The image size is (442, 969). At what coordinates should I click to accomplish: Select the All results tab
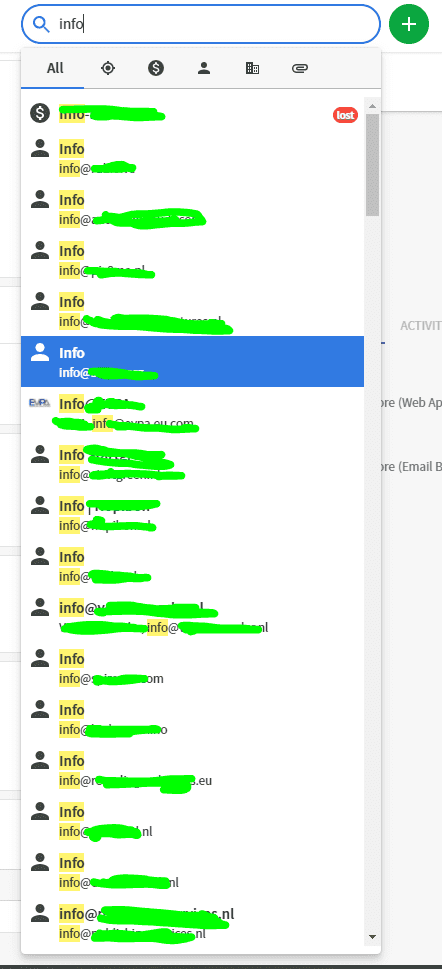pos(55,68)
